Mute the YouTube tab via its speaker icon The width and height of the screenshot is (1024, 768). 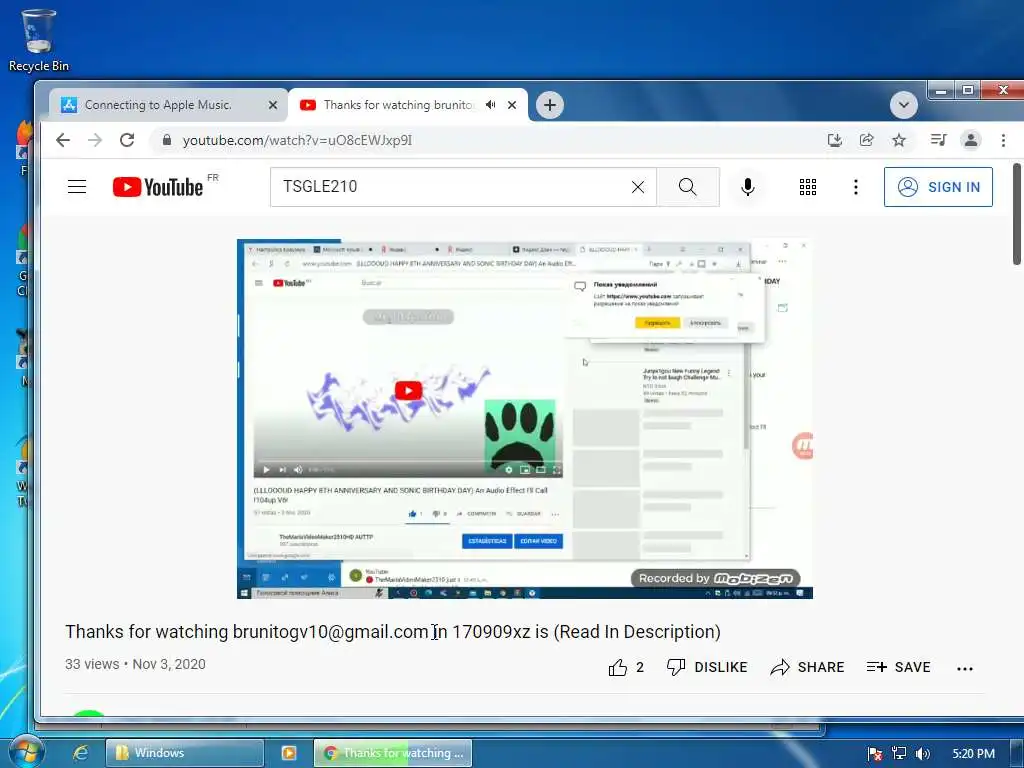tap(490, 104)
